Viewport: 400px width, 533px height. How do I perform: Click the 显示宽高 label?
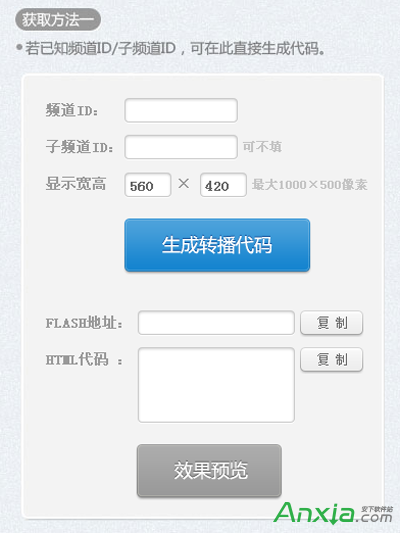click(76, 184)
